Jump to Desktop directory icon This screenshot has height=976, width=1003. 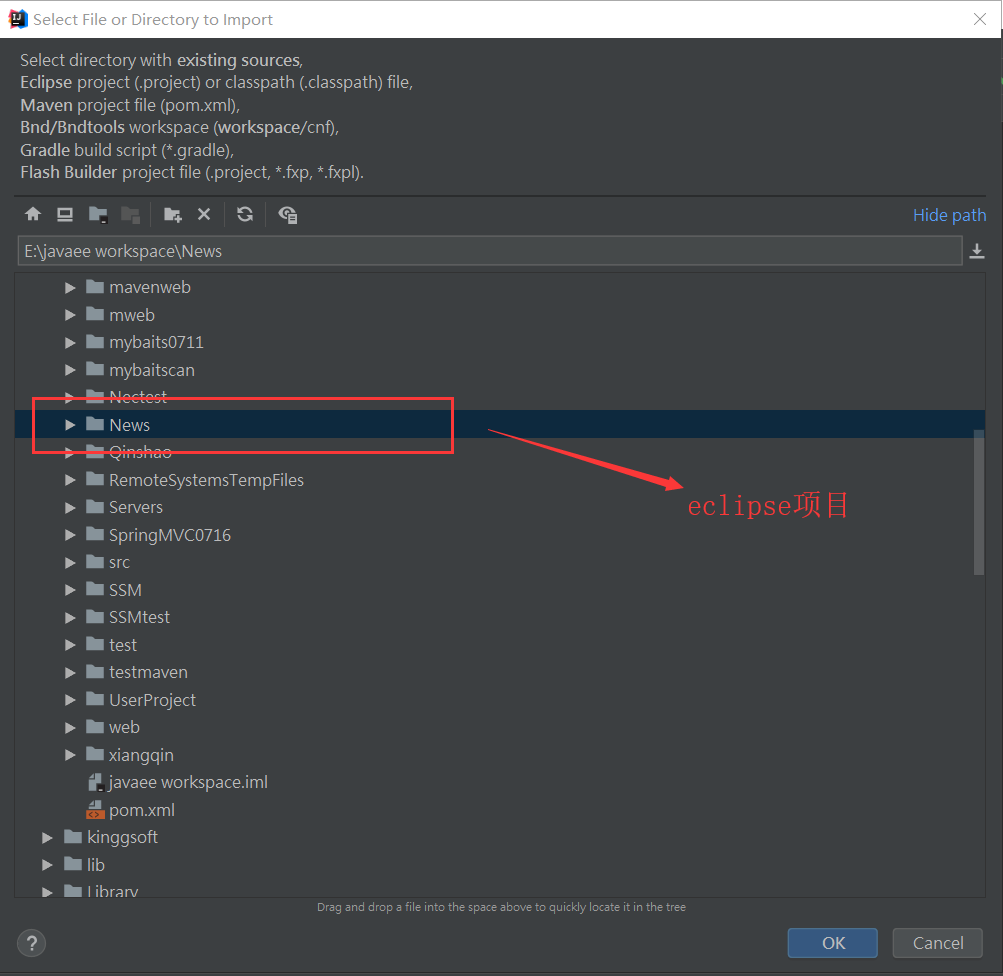click(65, 214)
